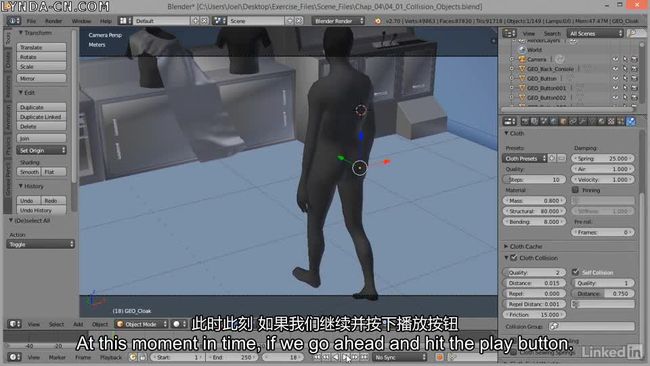Open the Object Mode dropdown
The width and height of the screenshot is (650, 366).
[141, 324]
